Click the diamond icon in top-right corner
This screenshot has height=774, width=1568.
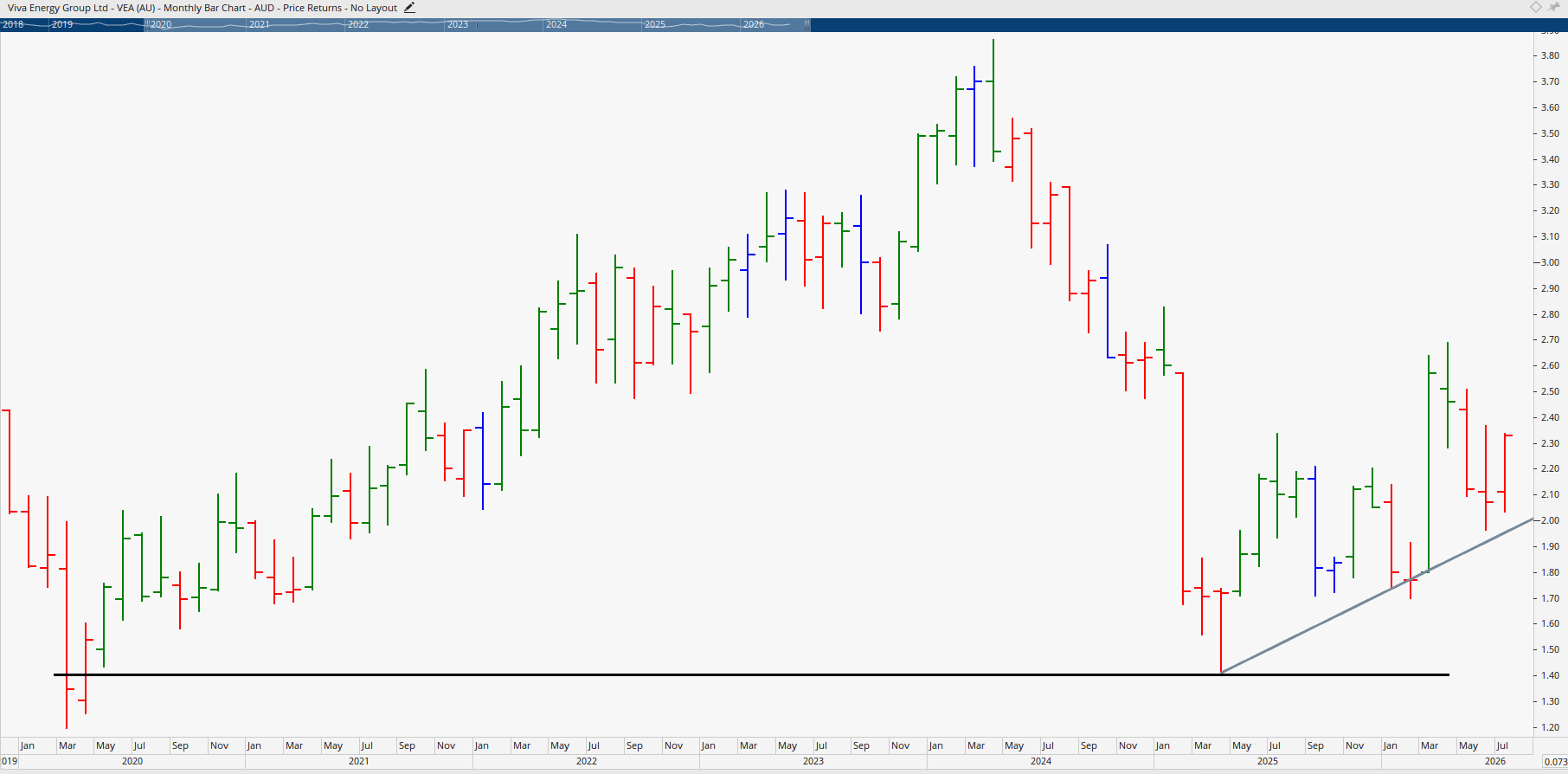pyautogui.click(x=1536, y=7)
